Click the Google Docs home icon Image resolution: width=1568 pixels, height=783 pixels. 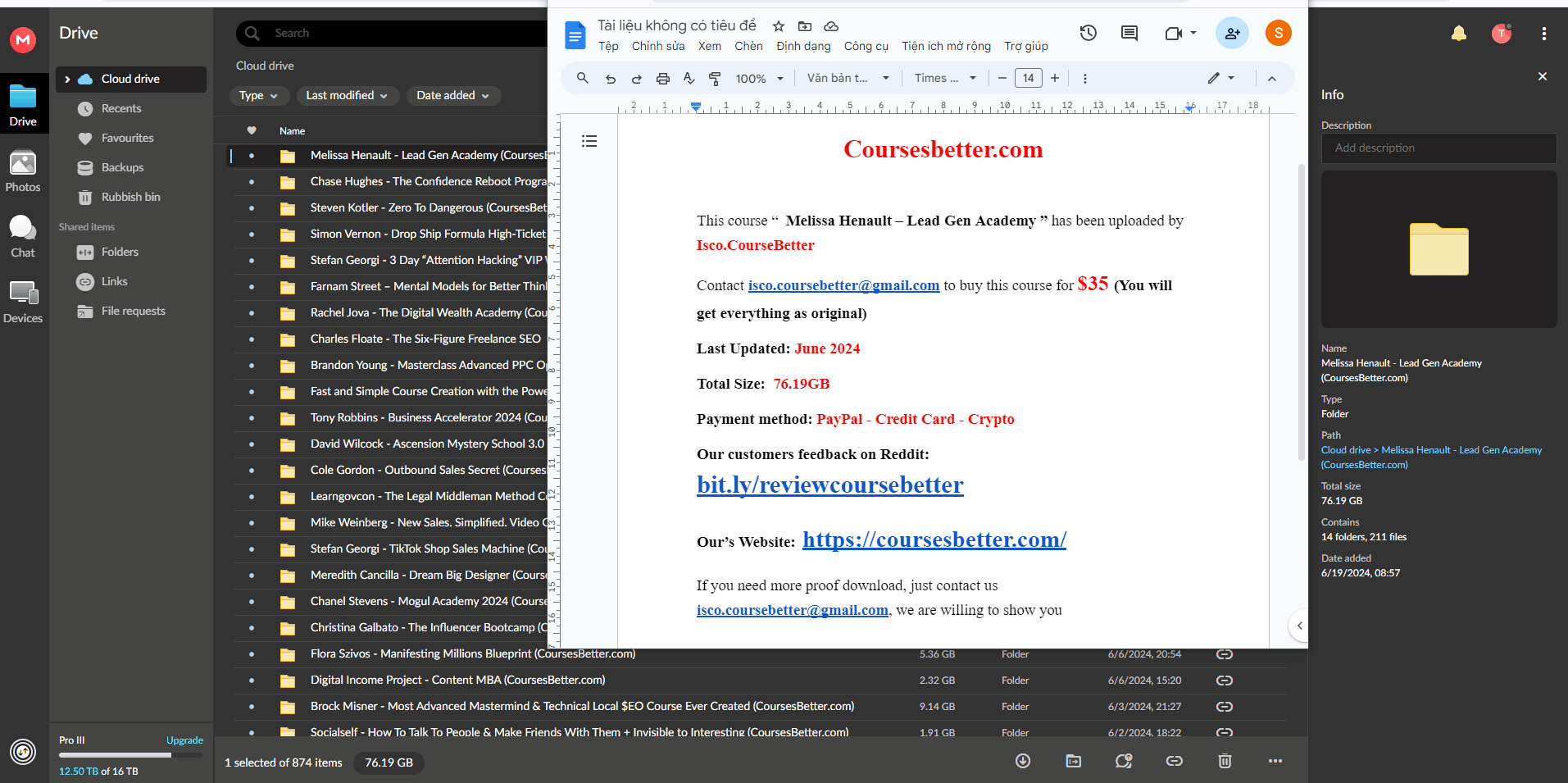coord(575,35)
